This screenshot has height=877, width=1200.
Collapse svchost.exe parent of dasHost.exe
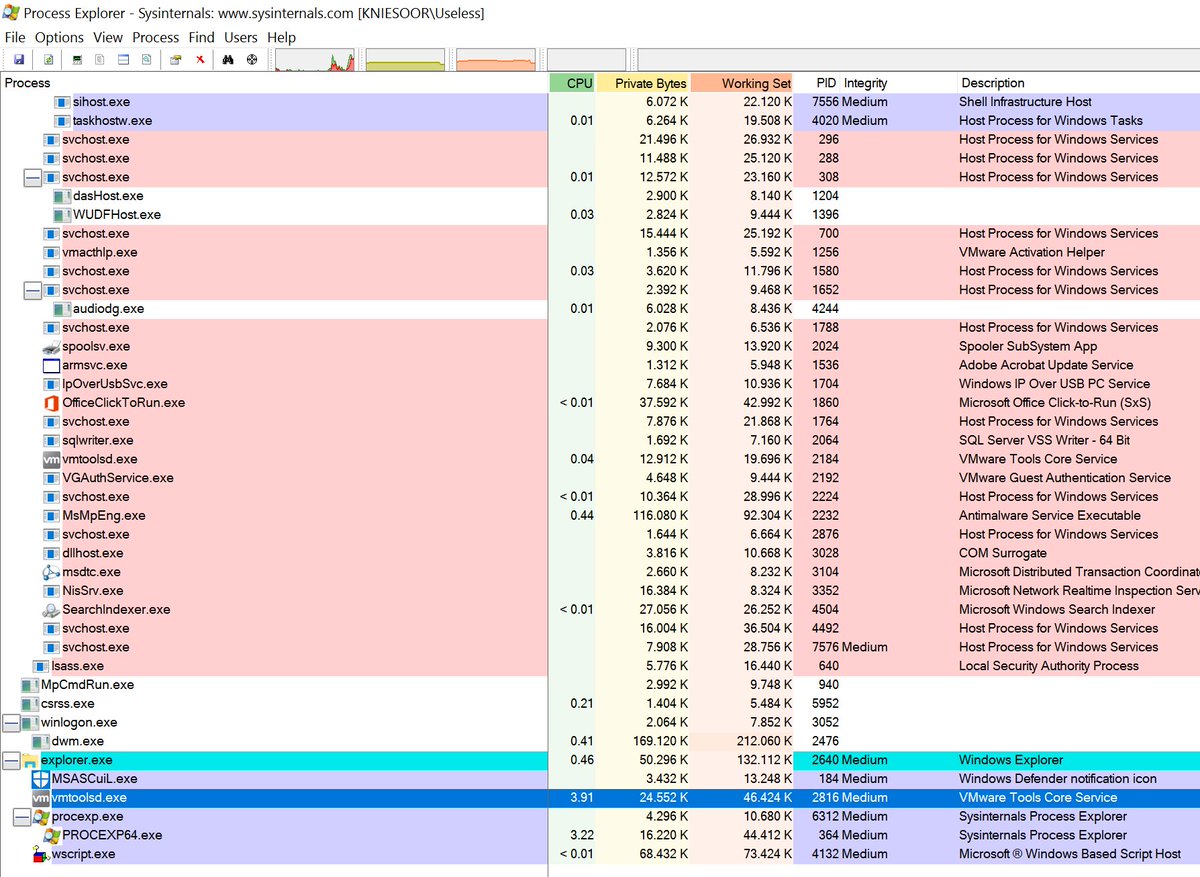32,177
